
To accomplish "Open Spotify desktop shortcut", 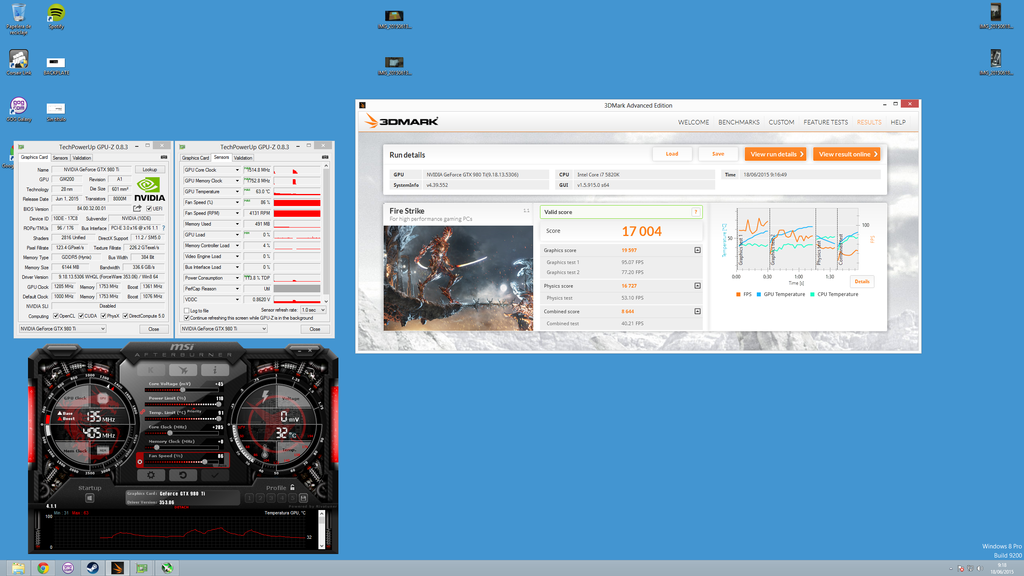I will pos(56,16).
